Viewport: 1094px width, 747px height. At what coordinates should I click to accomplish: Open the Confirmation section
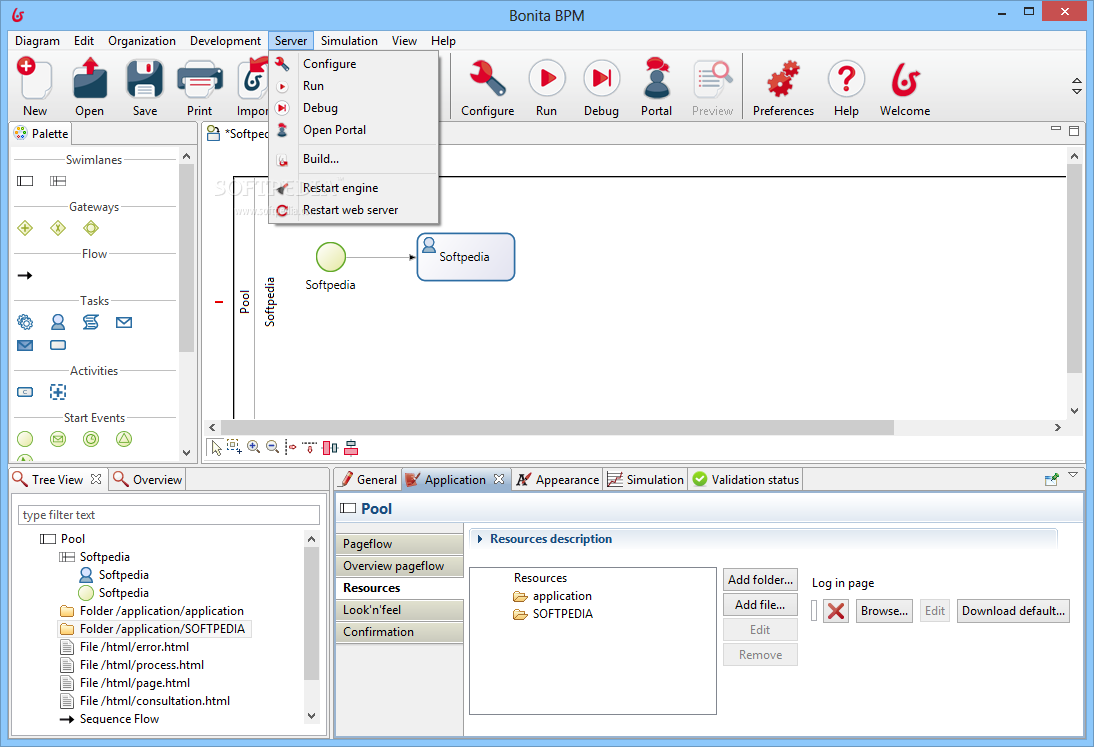coord(400,632)
